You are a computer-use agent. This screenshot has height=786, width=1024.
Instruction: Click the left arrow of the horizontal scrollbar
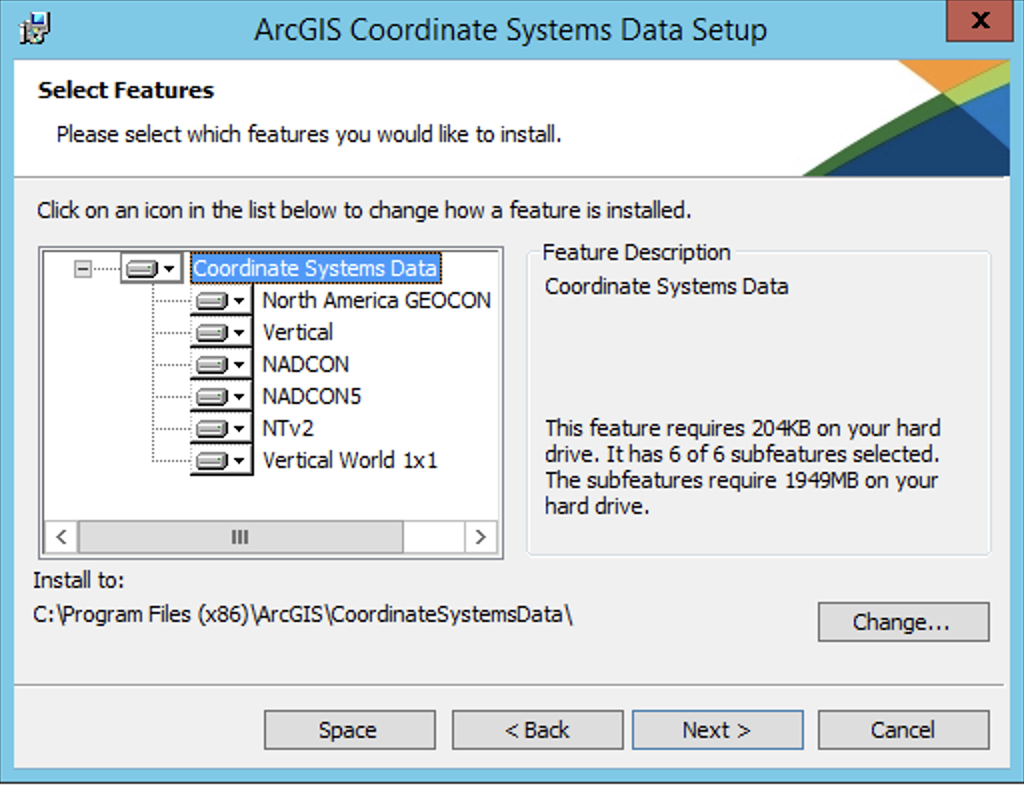(60, 537)
